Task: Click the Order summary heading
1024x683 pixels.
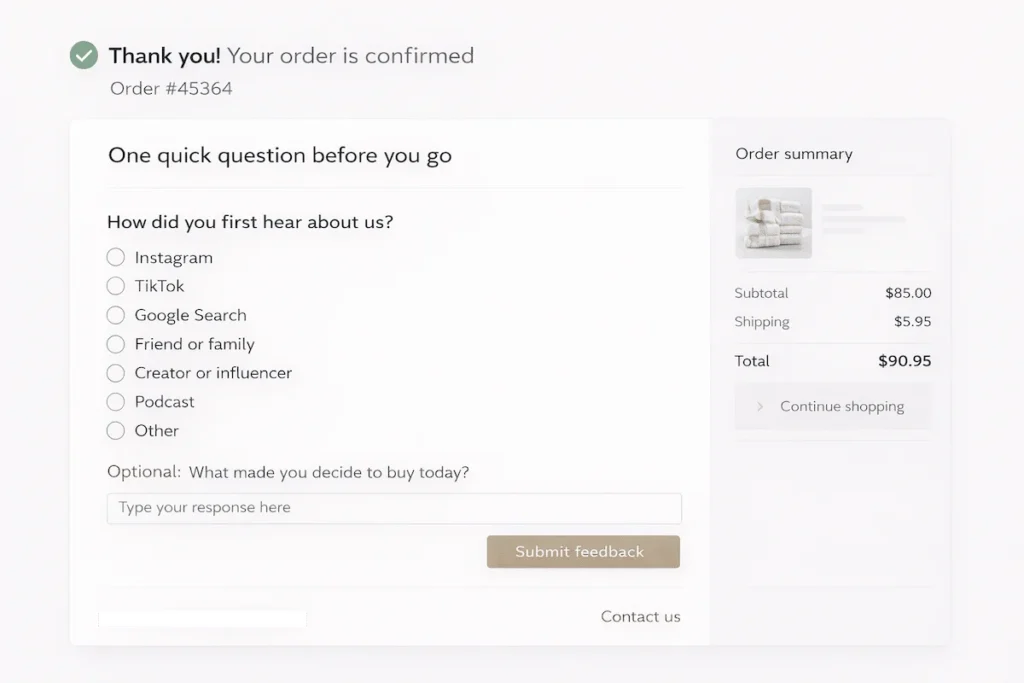Action: point(794,154)
